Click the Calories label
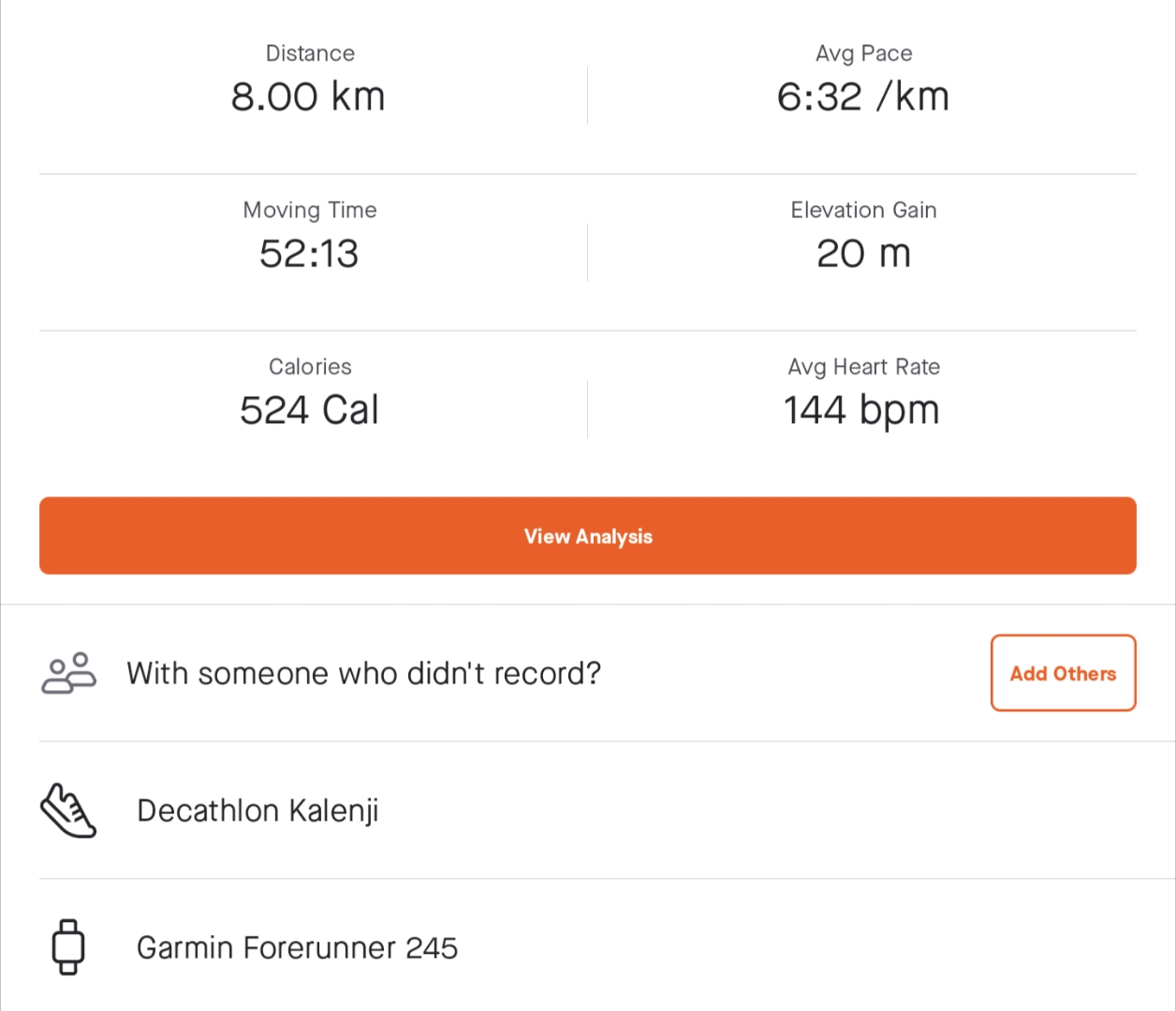The height and width of the screenshot is (1011, 1176). 310,367
